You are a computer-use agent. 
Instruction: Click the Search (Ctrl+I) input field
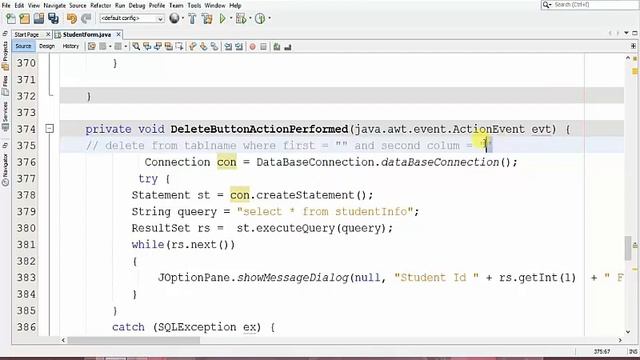click(x=595, y=4)
